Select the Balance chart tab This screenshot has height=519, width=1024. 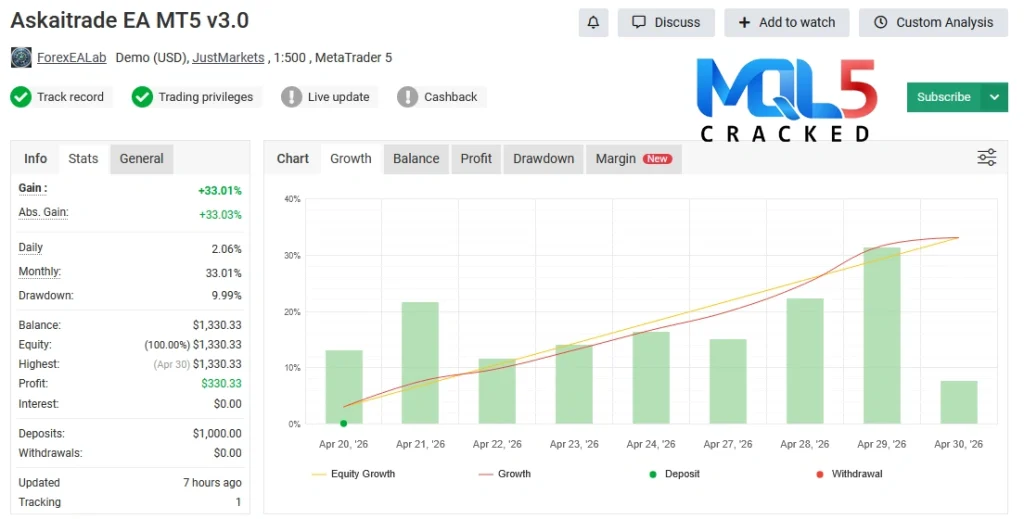click(416, 159)
